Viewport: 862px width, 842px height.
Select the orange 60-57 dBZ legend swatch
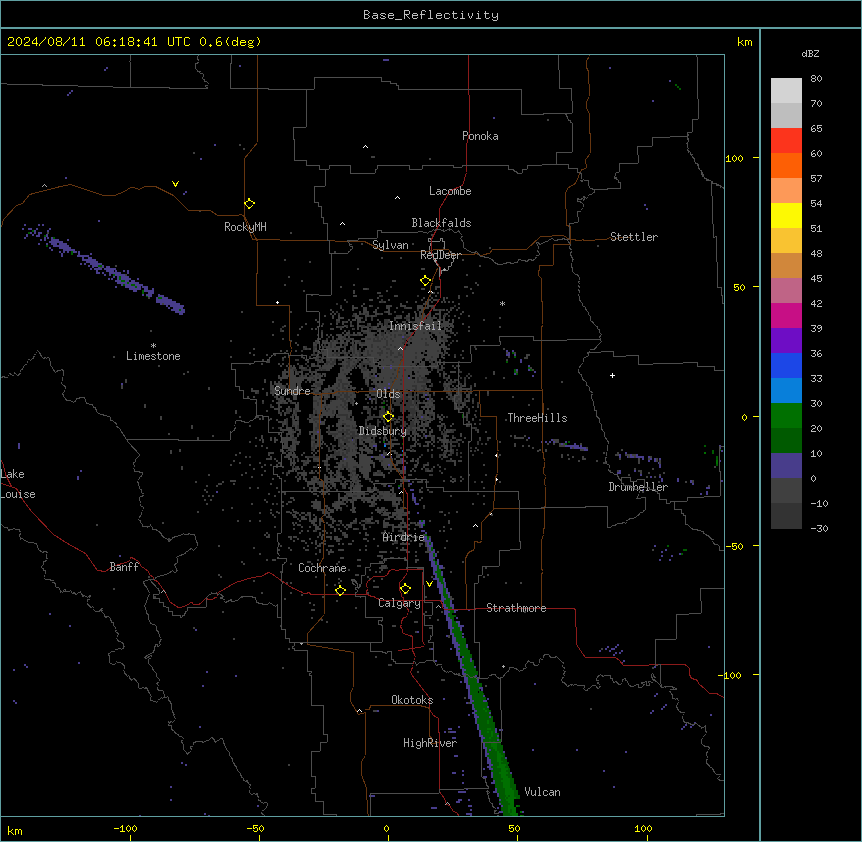786,165
